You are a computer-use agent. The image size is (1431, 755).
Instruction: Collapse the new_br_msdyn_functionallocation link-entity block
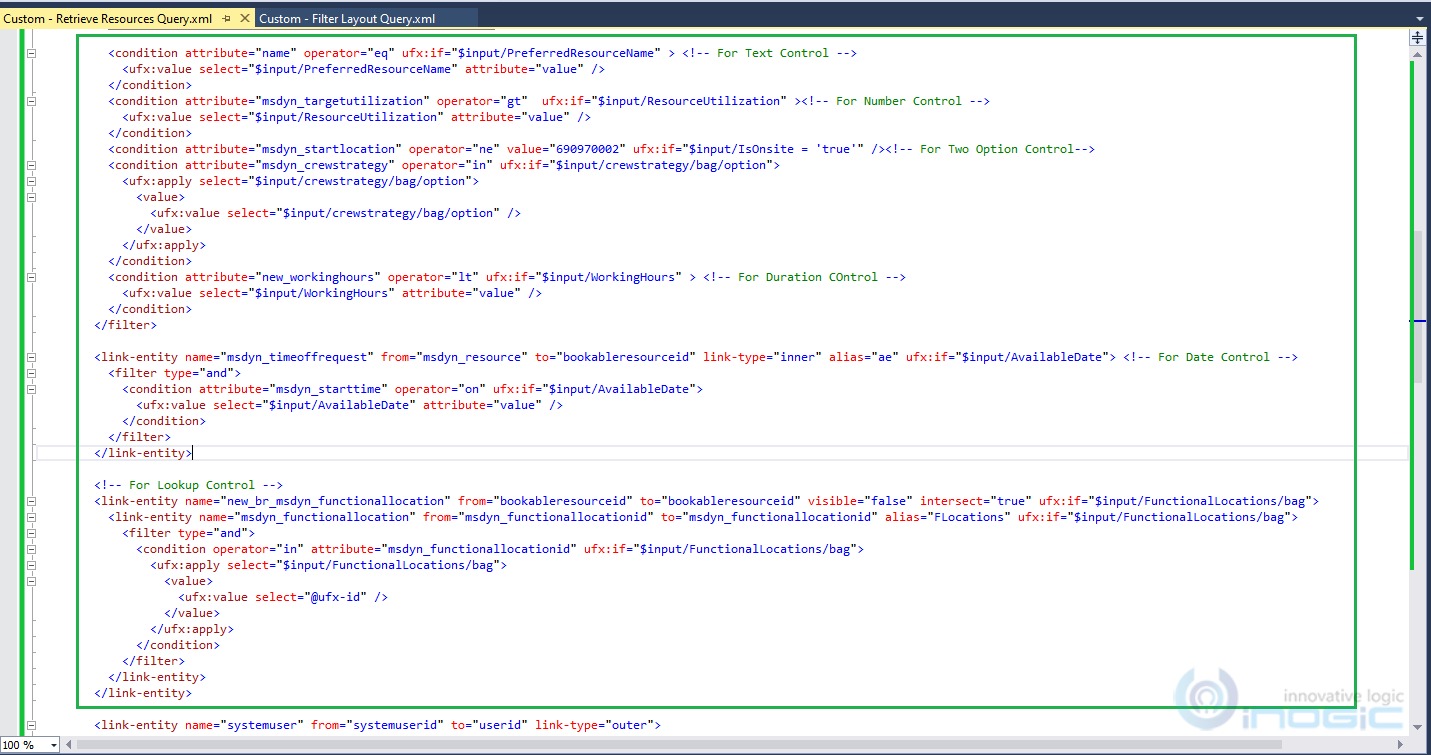click(x=31, y=500)
